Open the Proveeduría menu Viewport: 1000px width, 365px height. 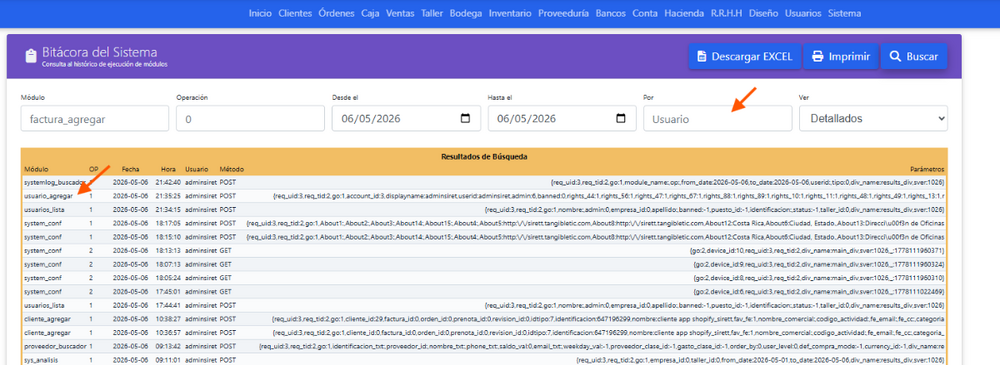tap(563, 13)
